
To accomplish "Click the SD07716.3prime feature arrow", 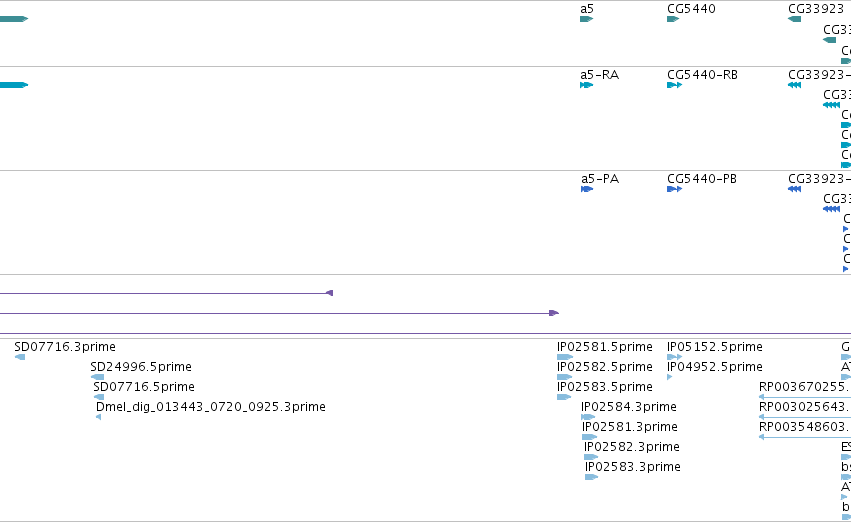I will click(20, 357).
